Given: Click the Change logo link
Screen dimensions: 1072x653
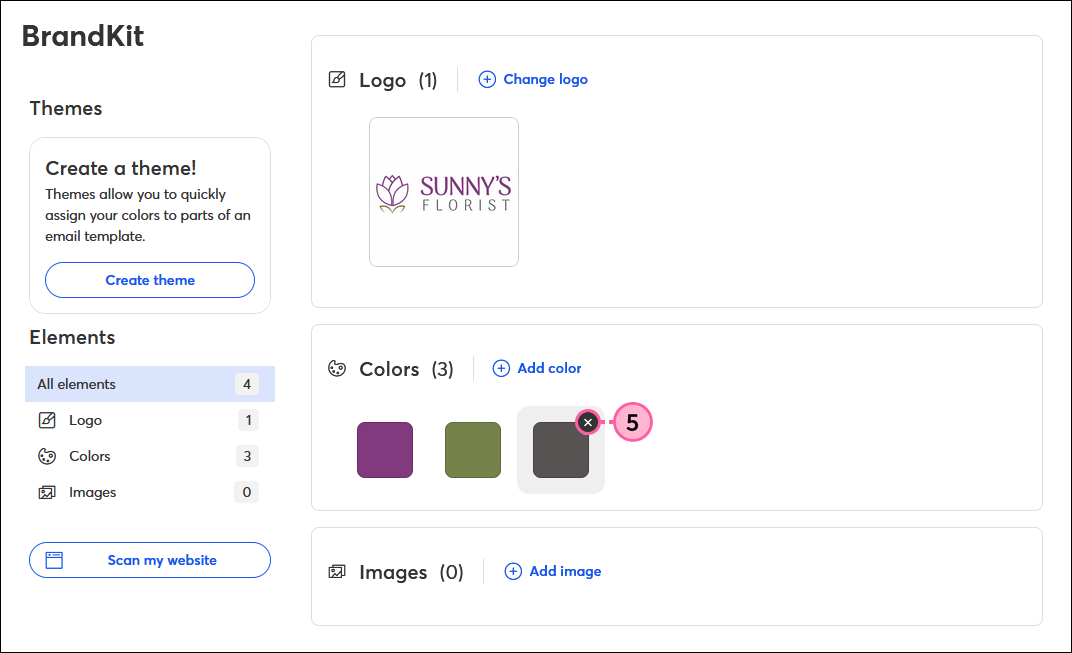Looking at the screenshot, I should 545,79.
